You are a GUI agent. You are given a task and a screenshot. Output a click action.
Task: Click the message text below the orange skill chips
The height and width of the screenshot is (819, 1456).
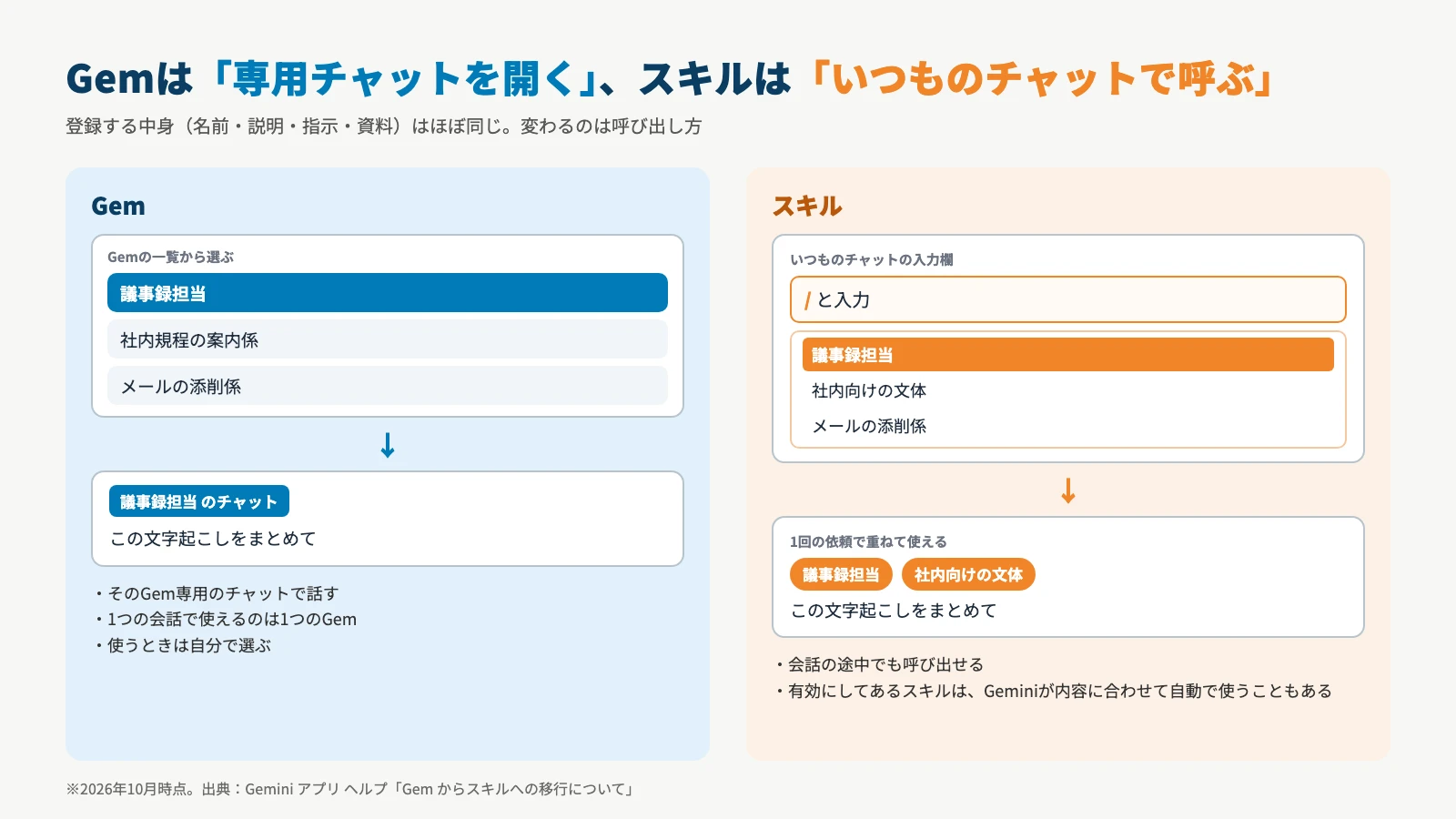click(894, 611)
